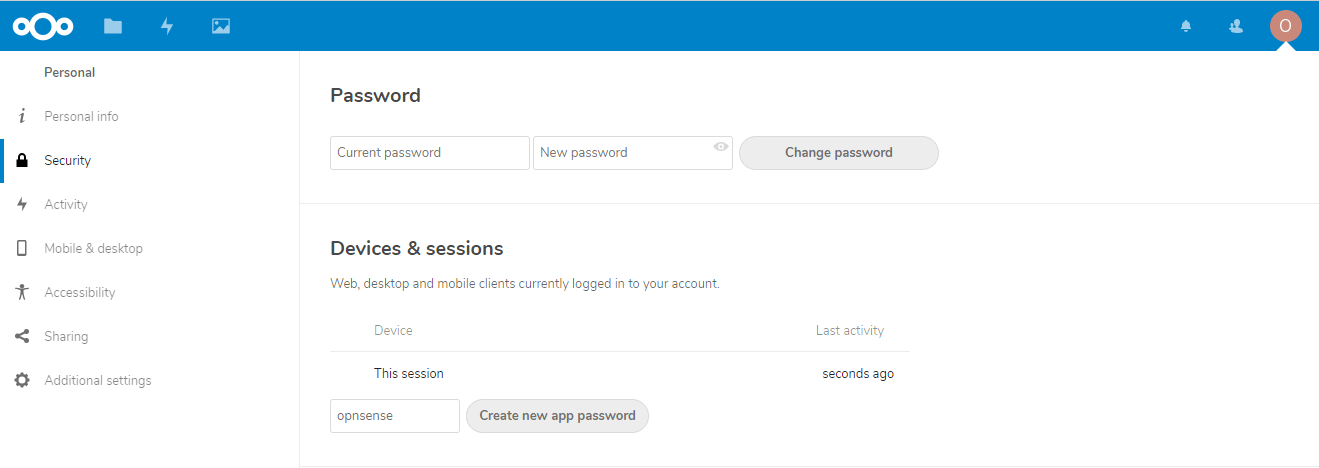Click the app name field containing opnsense
The height and width of the screenshot is (468, 1319).
394,416
